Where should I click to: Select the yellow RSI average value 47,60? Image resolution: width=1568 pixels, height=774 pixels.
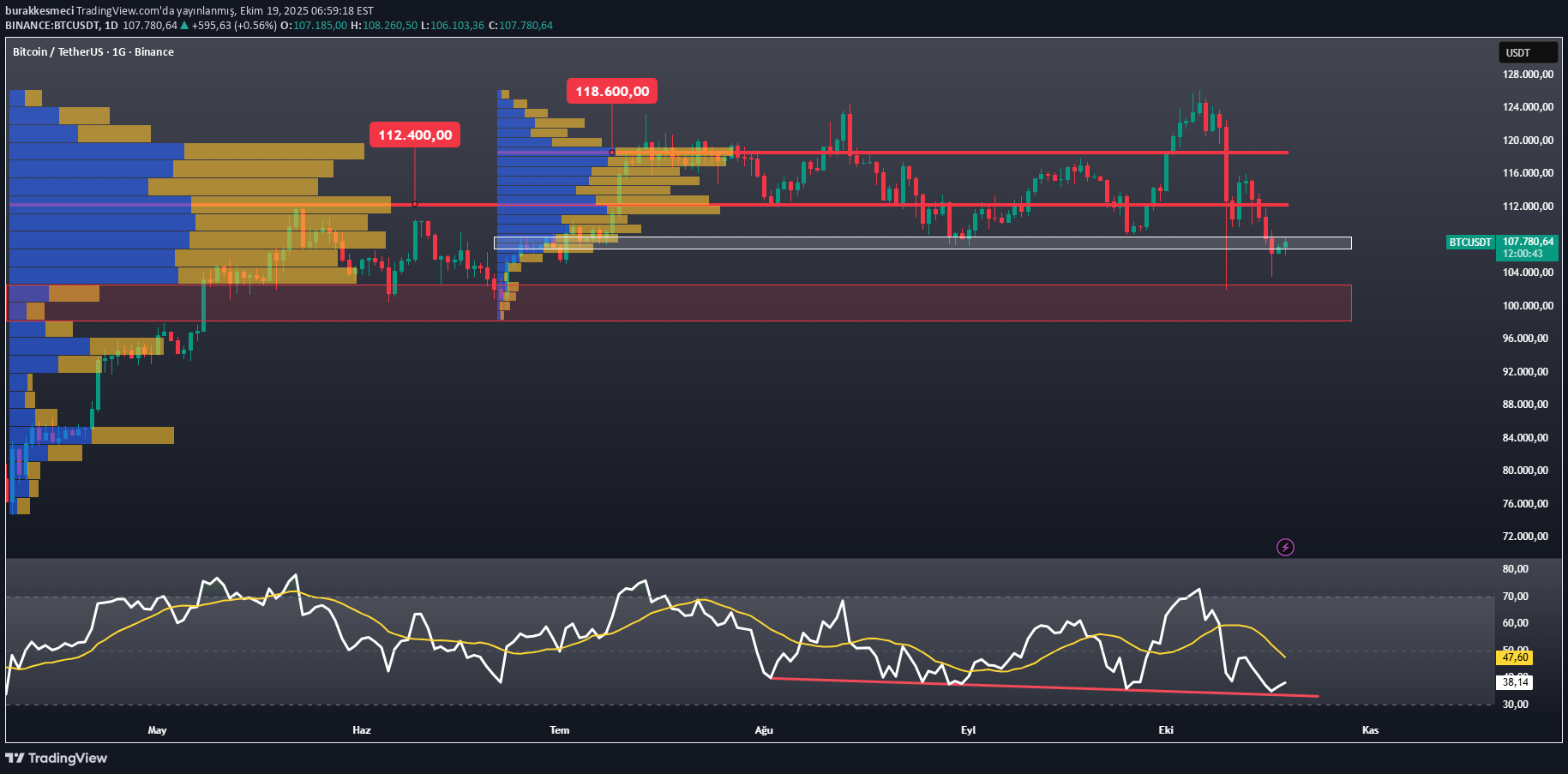click(x=1513, y=657)
